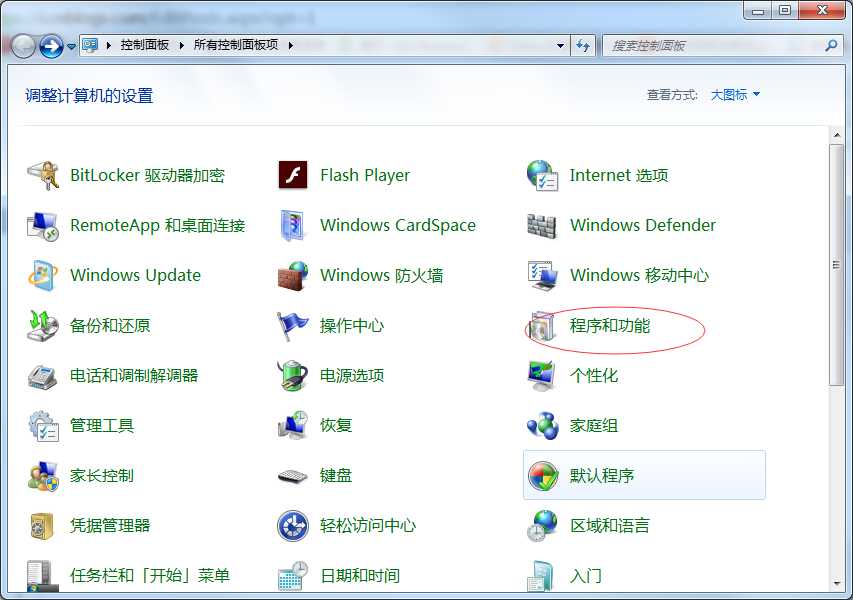Click the vertical scrollbar up arrow
This screenshot has width=853, height=600.
(x=837, y=134)
